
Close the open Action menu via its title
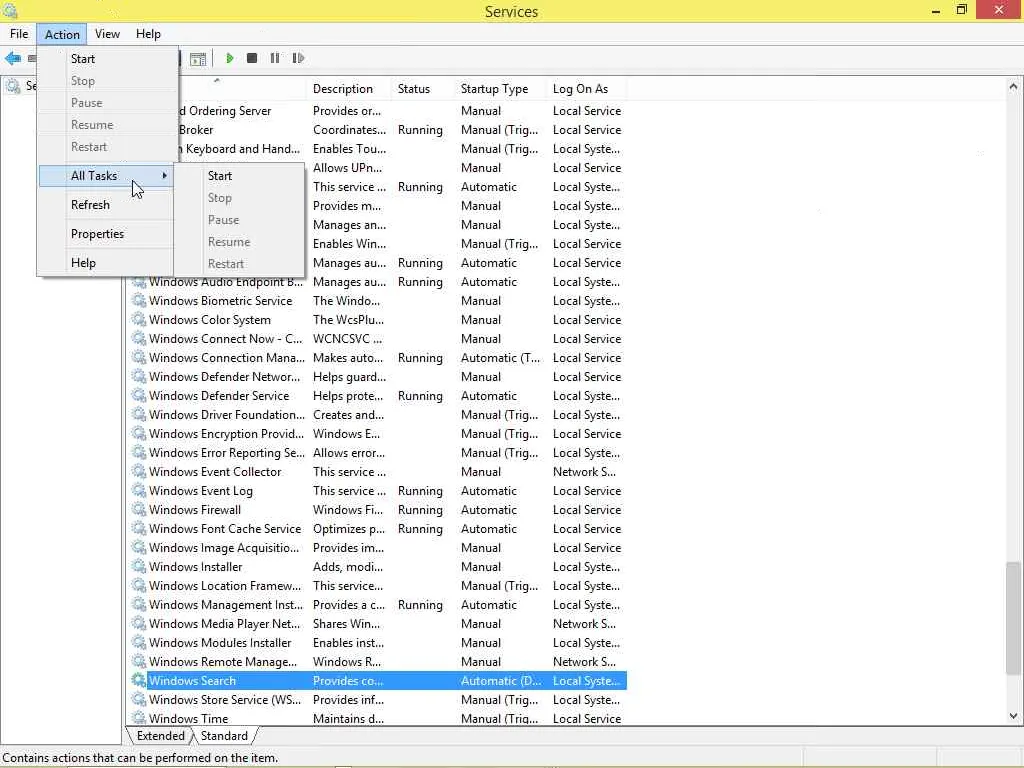[x=62, y=34]
